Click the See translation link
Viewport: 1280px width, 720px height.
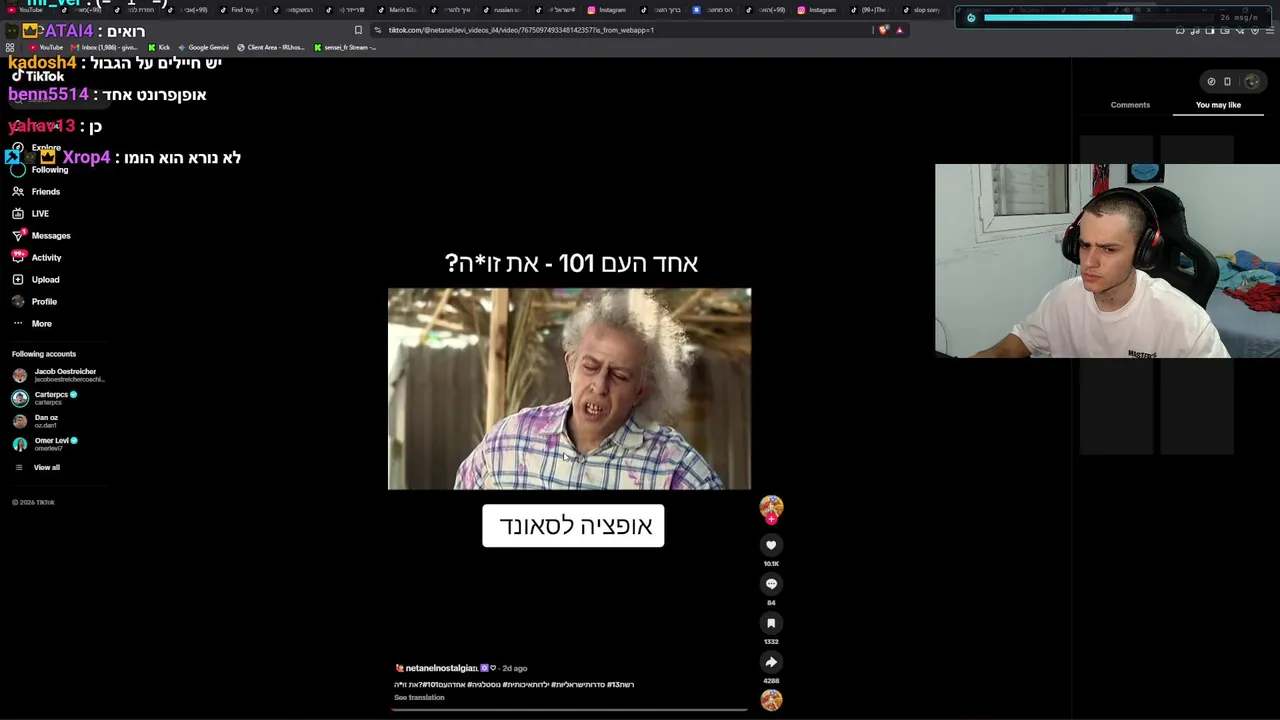click(419, 698)
